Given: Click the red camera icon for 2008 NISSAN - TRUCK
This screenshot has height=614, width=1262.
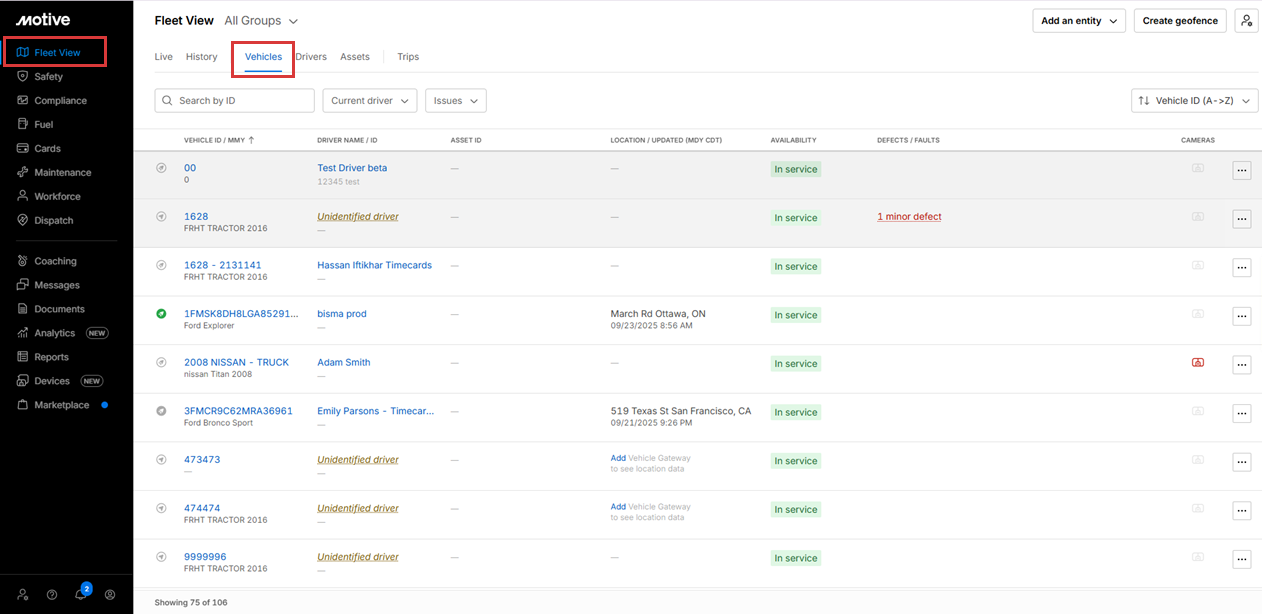Looking at the screenshot, I should click(1197, 363).
